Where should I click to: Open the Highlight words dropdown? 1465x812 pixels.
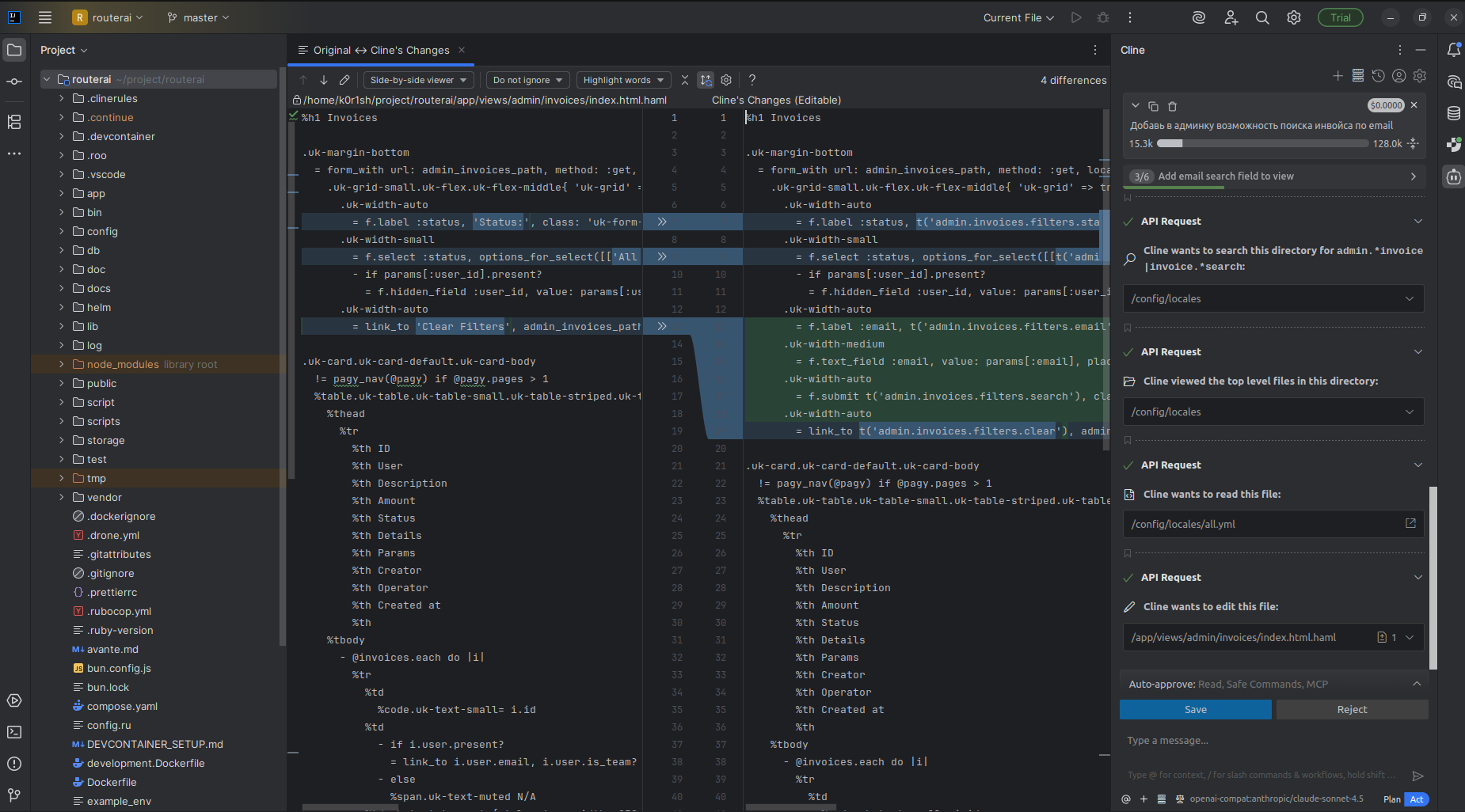pyautogui.click(x=623, y=79)
